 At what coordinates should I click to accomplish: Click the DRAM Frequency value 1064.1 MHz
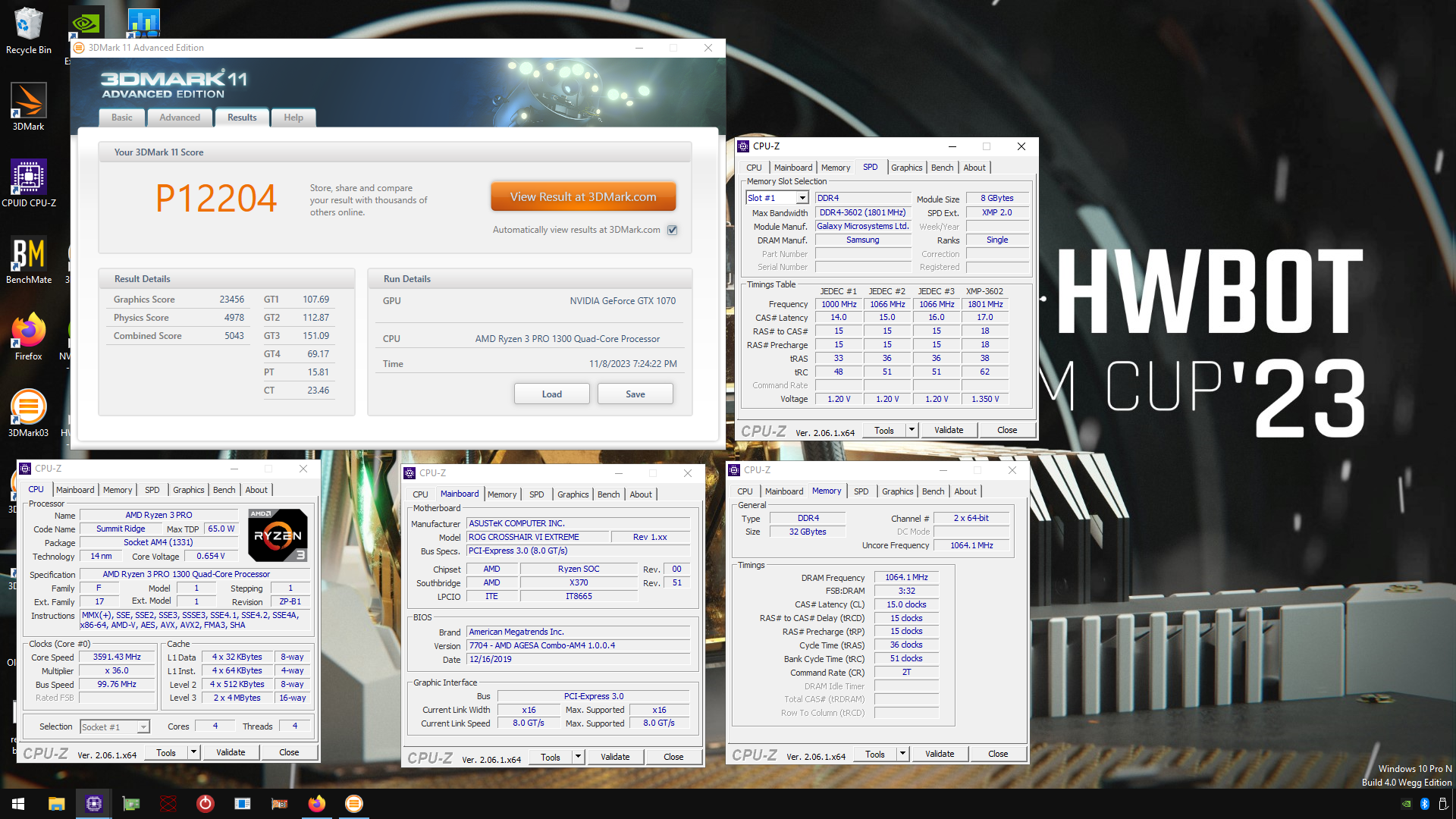click(x=906, y=578)
